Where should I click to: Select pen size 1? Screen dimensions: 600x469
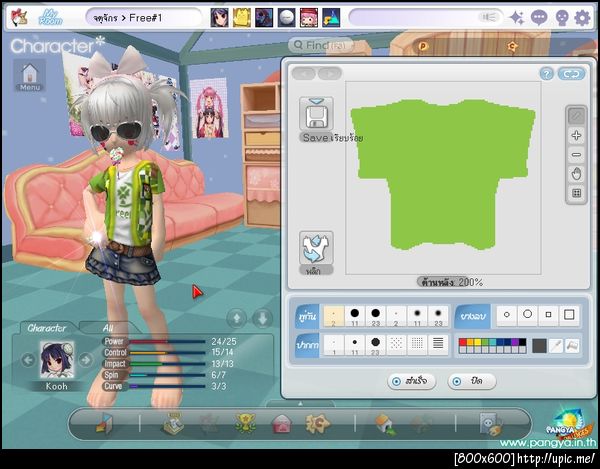point(334,345)
